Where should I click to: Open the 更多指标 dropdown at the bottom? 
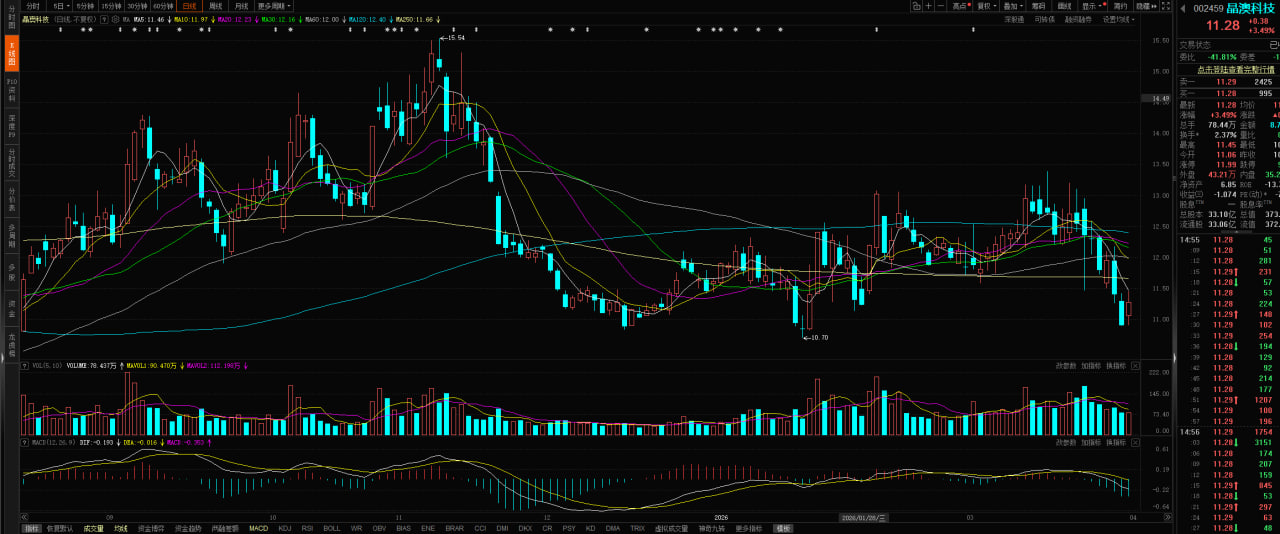750,527
